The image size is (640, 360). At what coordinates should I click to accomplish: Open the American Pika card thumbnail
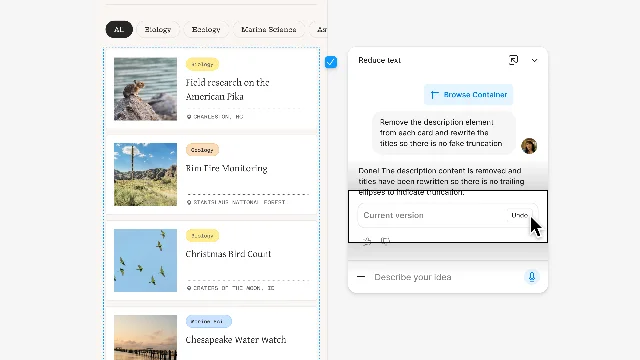tap(145, 89)
